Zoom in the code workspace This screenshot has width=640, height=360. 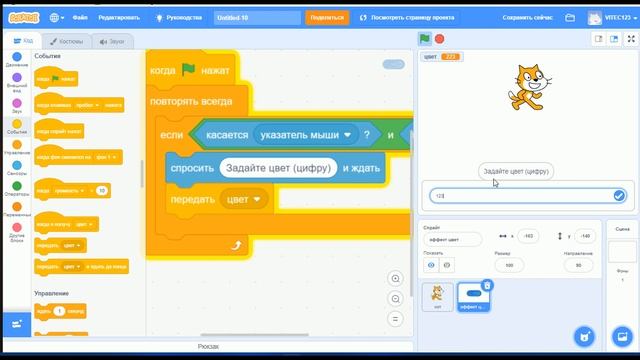395,278
